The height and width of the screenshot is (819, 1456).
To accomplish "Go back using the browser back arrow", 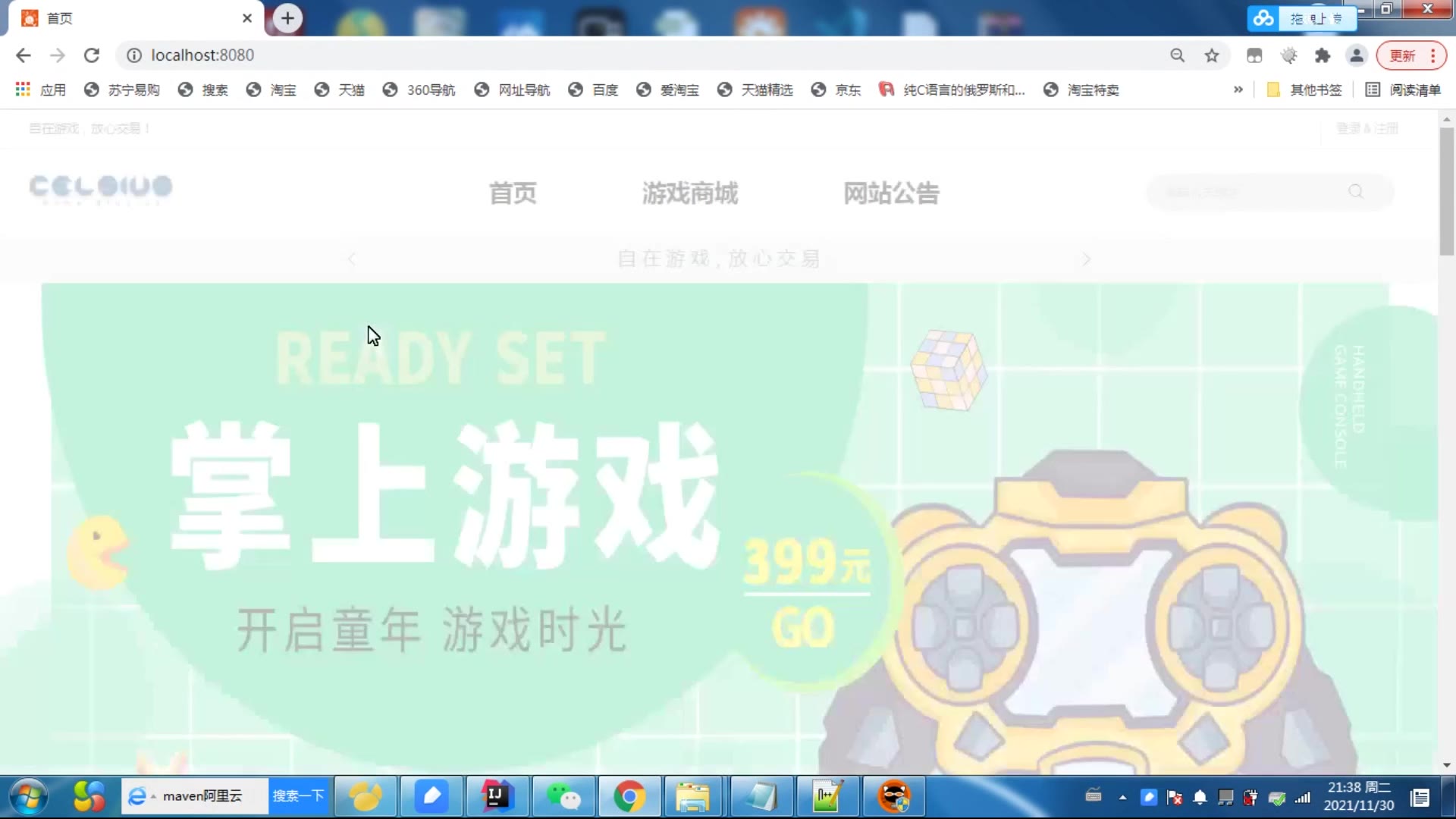I will 24,55.
